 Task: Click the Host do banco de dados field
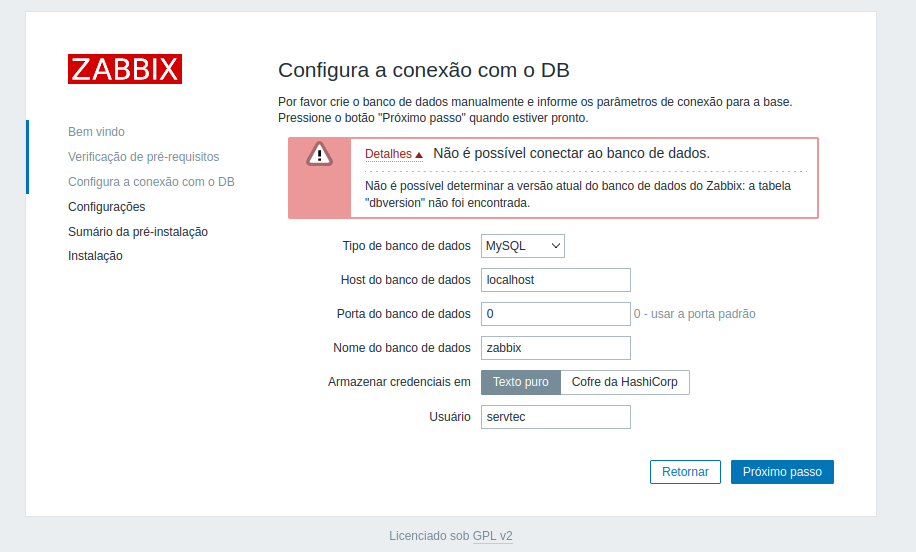[x=555, y=280]
